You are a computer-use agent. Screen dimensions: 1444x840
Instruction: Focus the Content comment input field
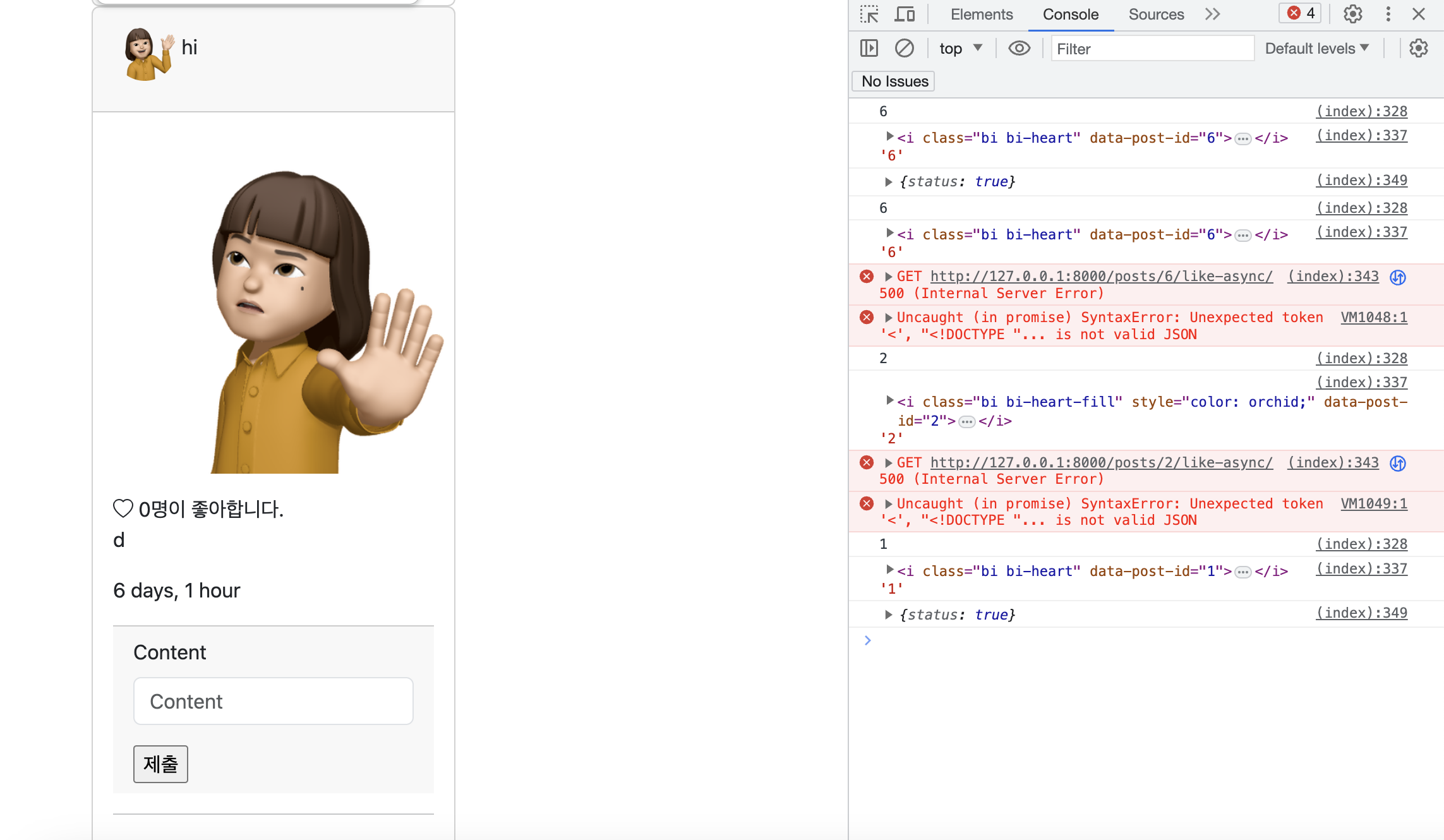tap(274, 701)
